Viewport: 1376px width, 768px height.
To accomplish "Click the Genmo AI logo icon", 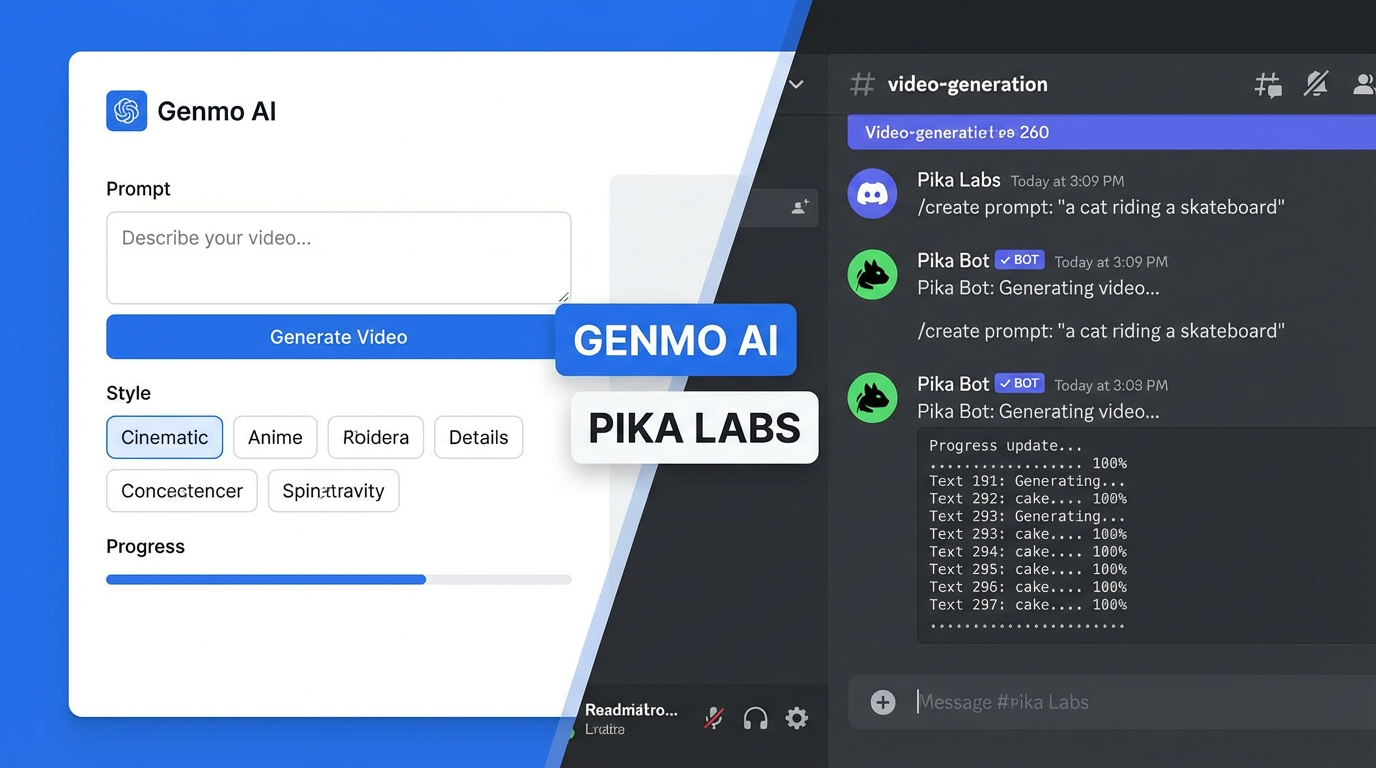I will [x=126, y=111].
